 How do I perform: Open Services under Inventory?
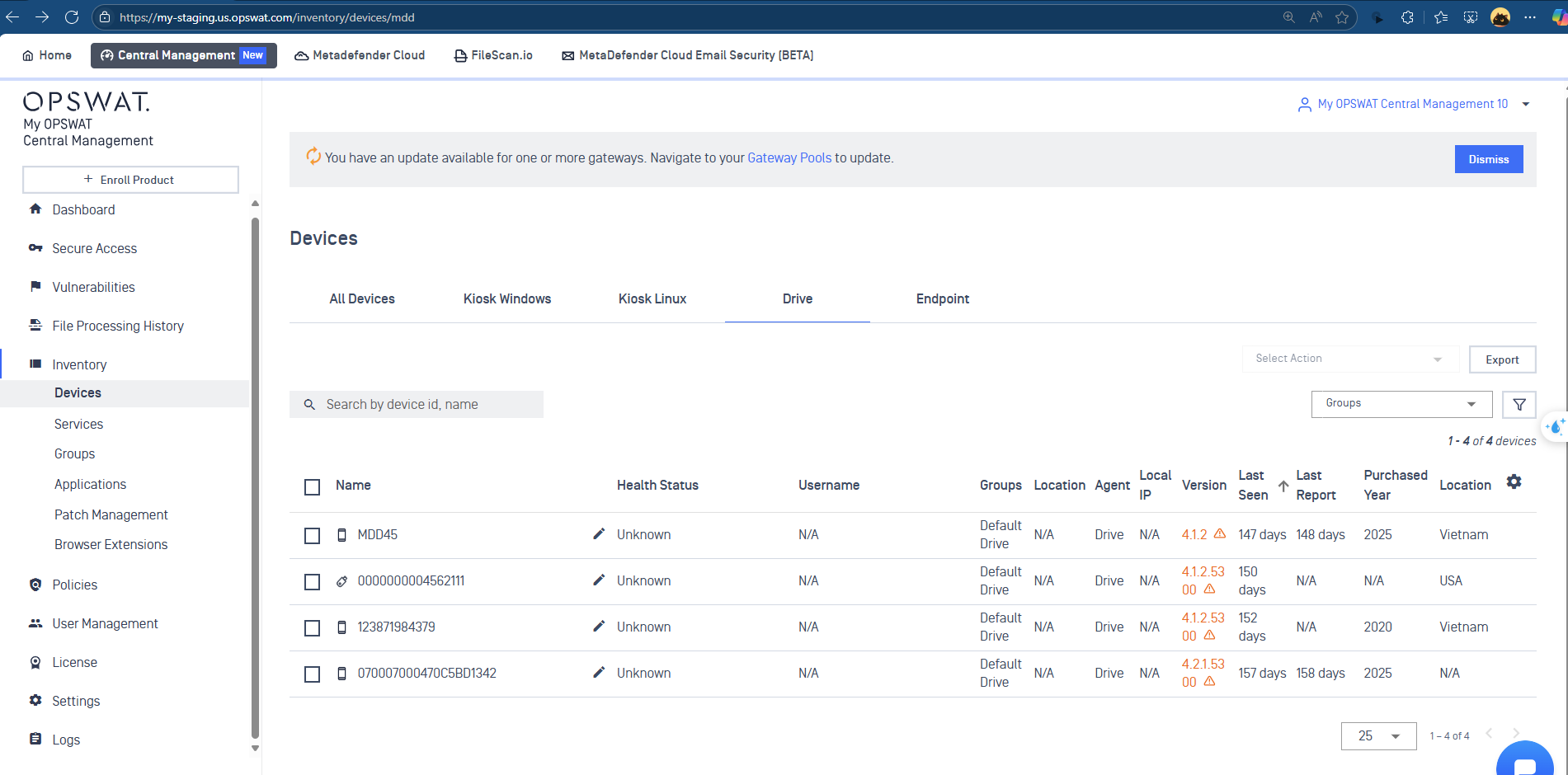click(x=79, y=424)
